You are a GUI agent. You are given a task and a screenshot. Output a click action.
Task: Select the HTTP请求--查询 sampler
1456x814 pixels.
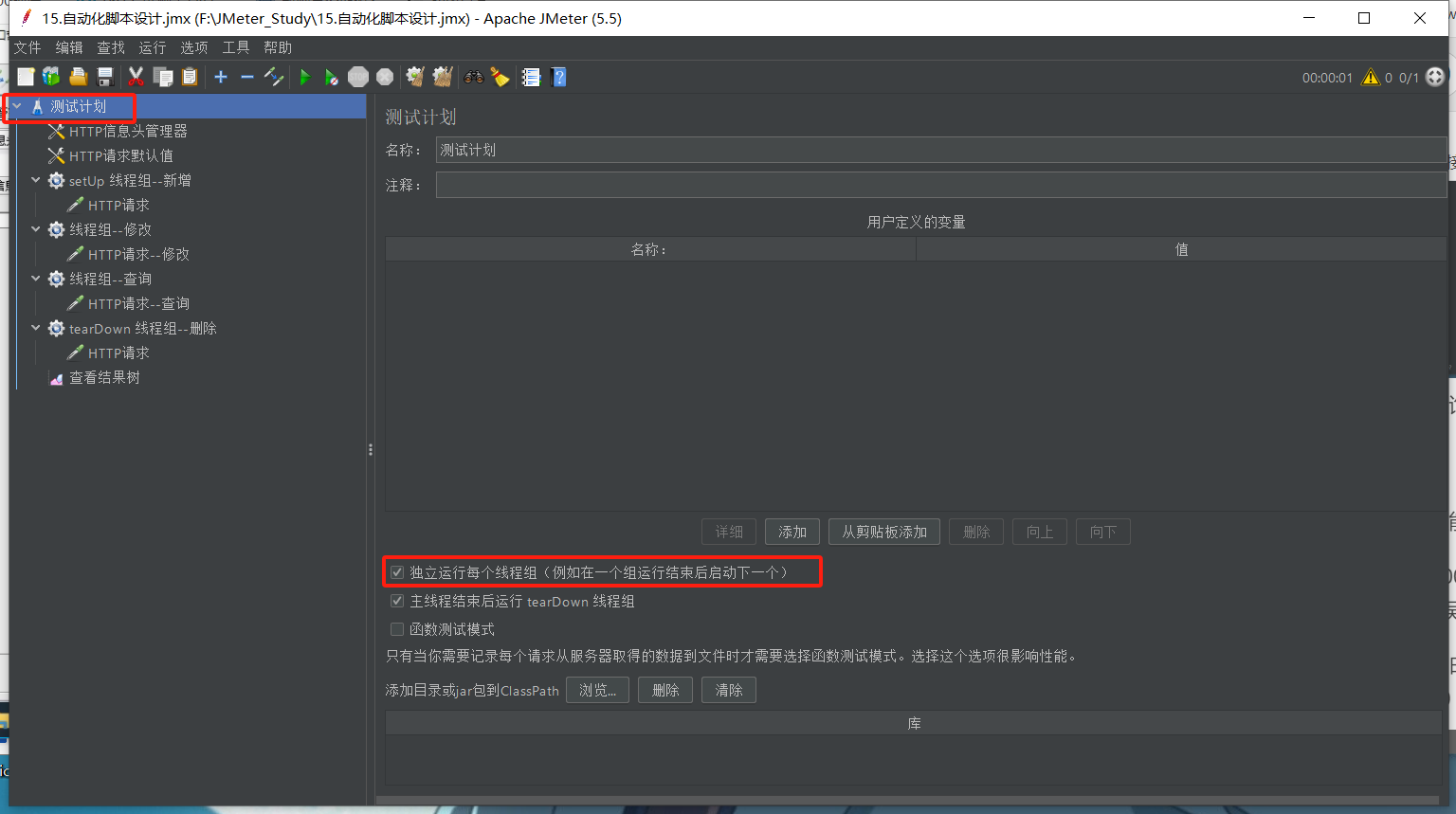click(138, 303)
